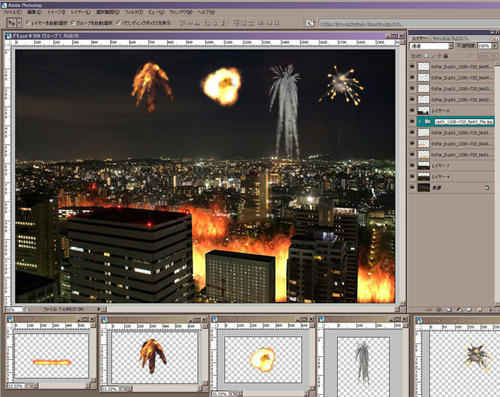Create a new layer with the panel icon
Image resolution: width=500 pixels, height=397 pixels.
coord(479,310)
